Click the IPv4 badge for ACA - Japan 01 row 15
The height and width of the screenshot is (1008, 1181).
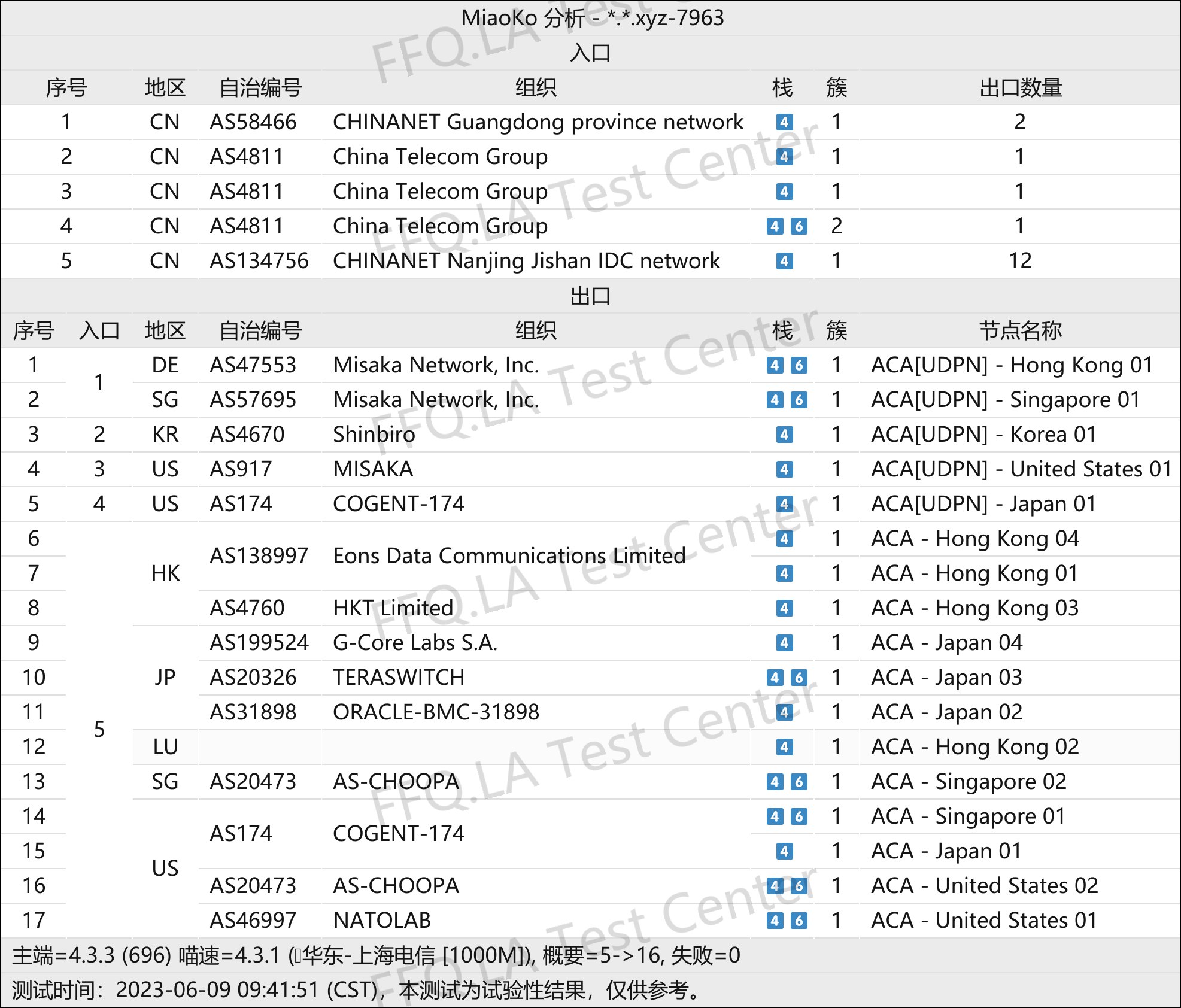pos(784,851)
